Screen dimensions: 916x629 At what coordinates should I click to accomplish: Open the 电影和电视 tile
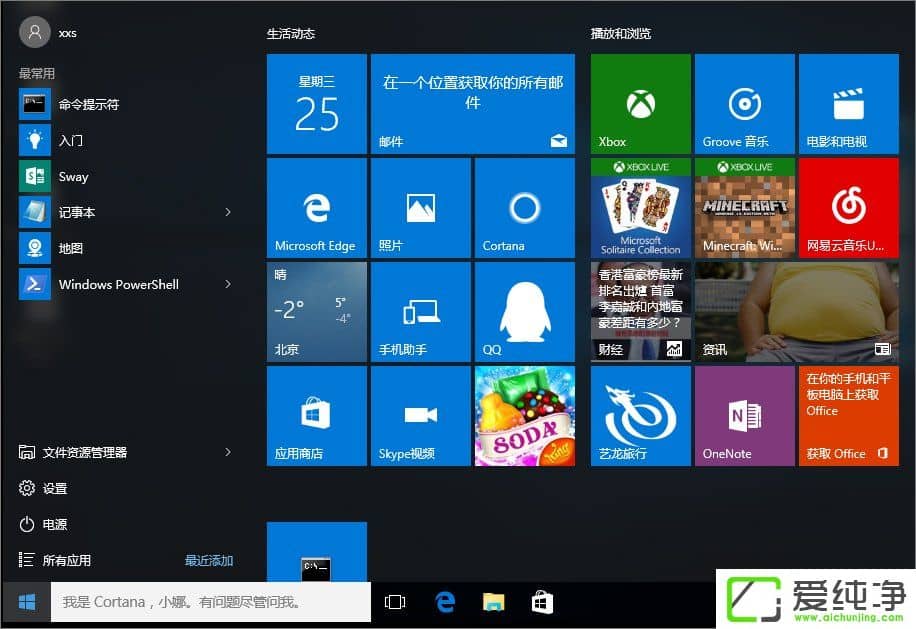click(x=848, y=104)
